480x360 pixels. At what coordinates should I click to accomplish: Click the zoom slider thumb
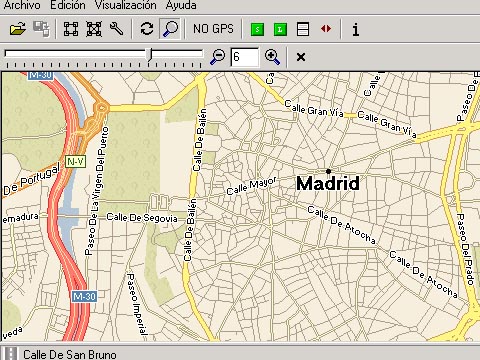(x=150, y=55)
